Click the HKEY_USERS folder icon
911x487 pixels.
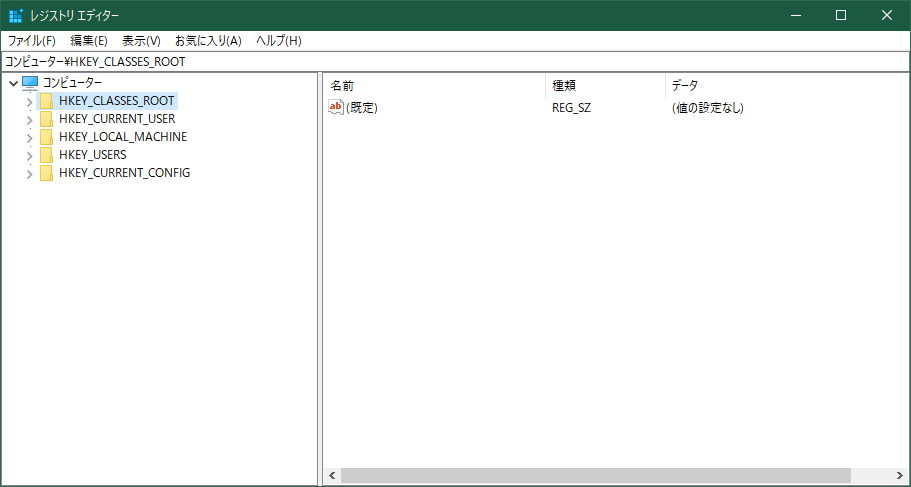46,155
